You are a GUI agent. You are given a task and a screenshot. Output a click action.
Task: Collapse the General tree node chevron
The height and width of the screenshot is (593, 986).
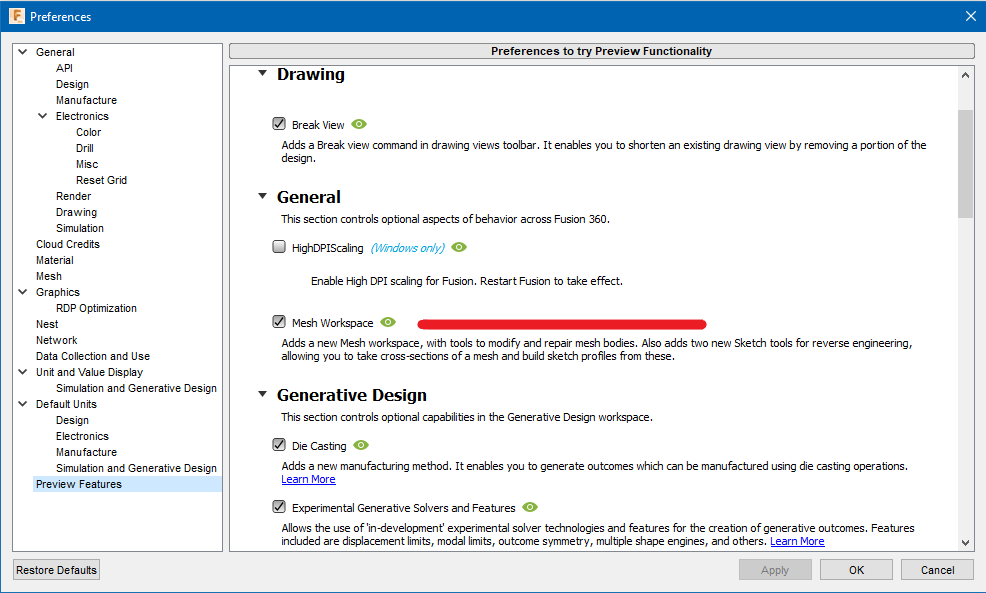(23, 52)
